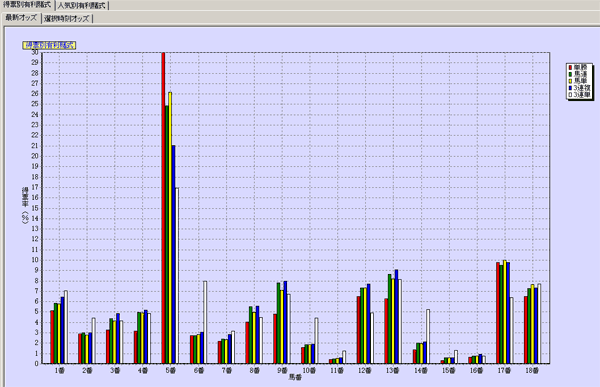This screenshot has width=600, height=387.
Task: Click the white 3連単 legend swatch
Action: click(570, 95)
